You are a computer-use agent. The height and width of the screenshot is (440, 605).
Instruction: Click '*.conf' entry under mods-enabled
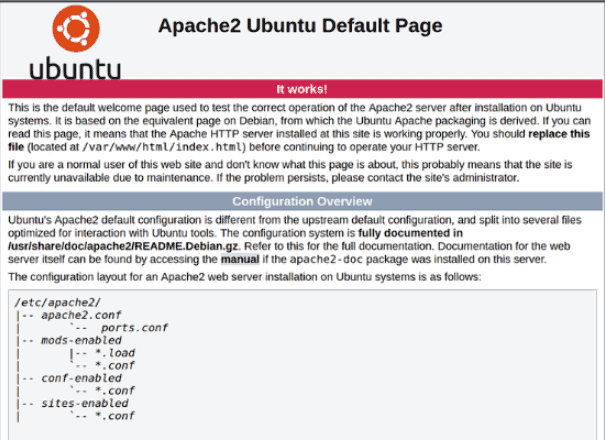(x=115, y=365)
